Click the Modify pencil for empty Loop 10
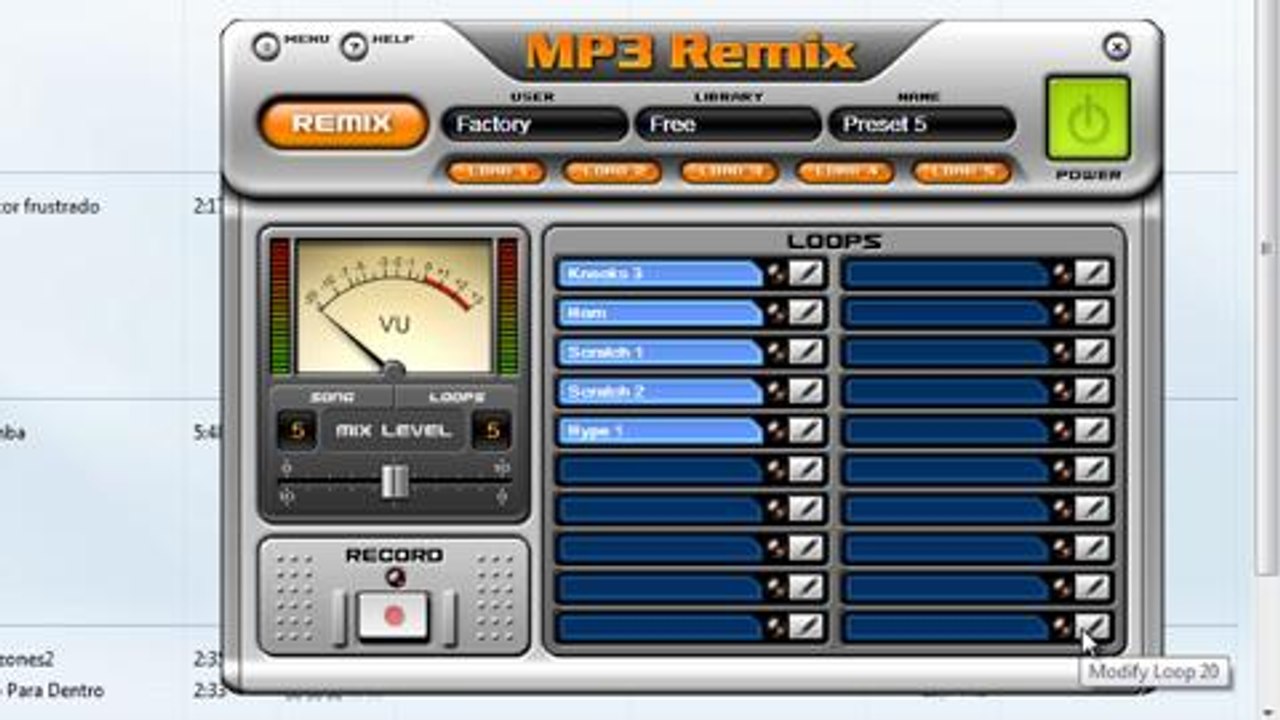Image resolution: width=1280 pixels, height=720 pixels. pos(806,627)
